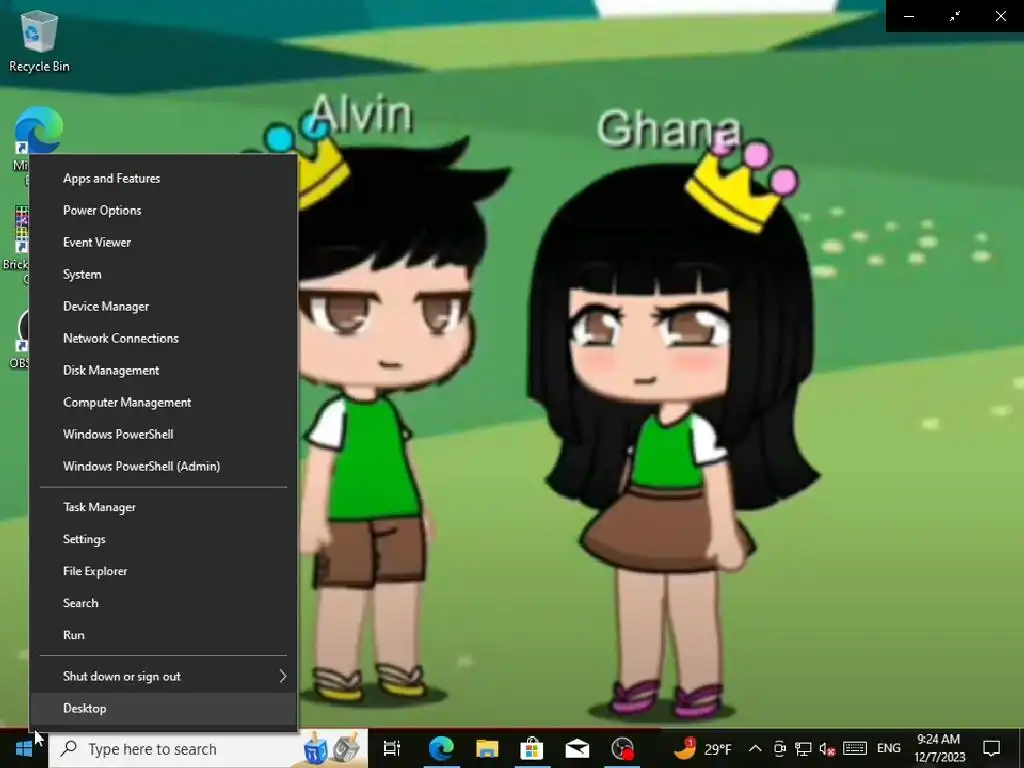Open the 29°F weather widget
Screen dimensions: 1024x768
point(703,748)
